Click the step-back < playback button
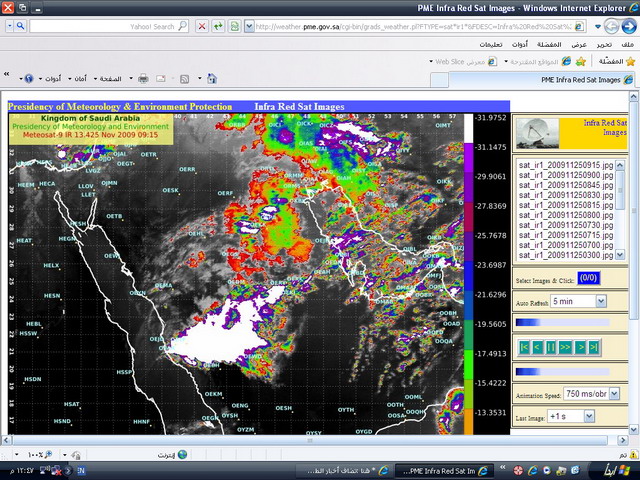 click(537, 347)
